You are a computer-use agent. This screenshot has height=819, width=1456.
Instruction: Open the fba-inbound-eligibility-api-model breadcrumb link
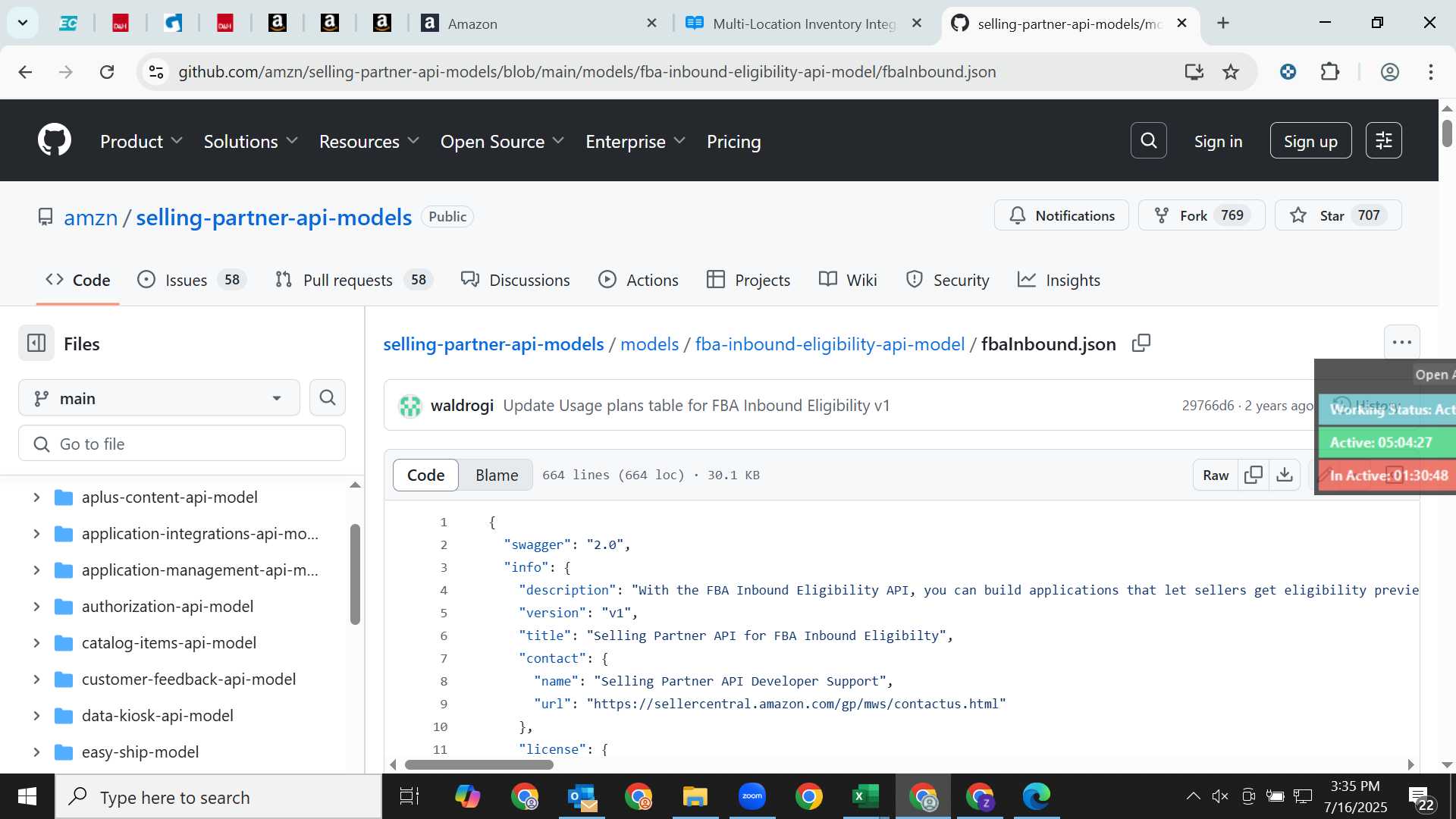coord(830,344)
